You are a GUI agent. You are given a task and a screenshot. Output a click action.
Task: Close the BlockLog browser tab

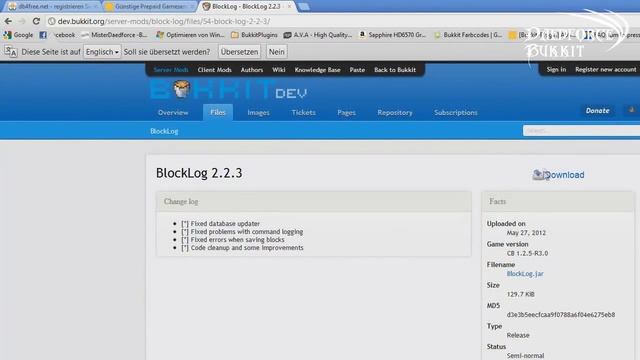(x=289, y=7)
